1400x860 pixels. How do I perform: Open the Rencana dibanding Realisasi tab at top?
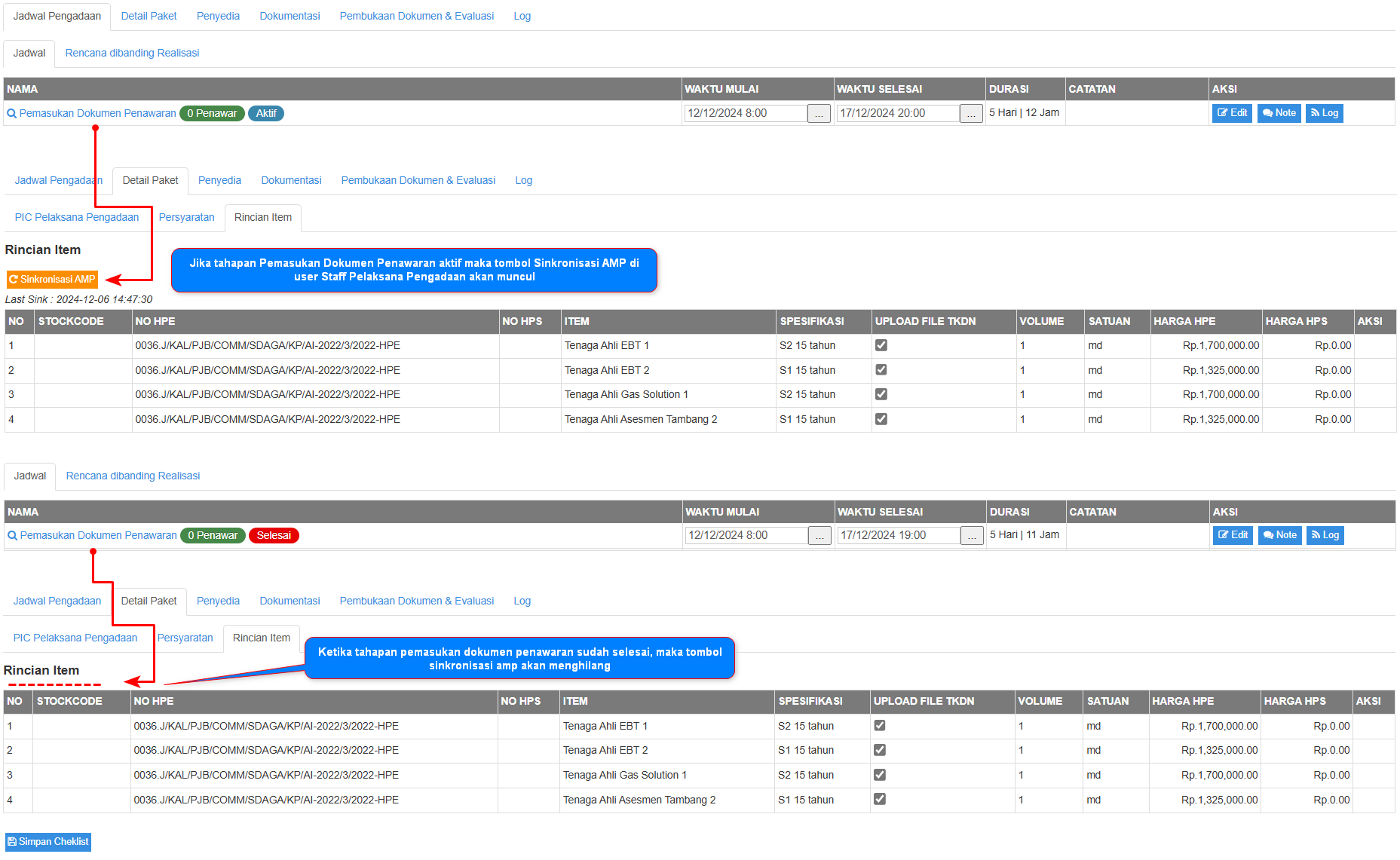132,53
